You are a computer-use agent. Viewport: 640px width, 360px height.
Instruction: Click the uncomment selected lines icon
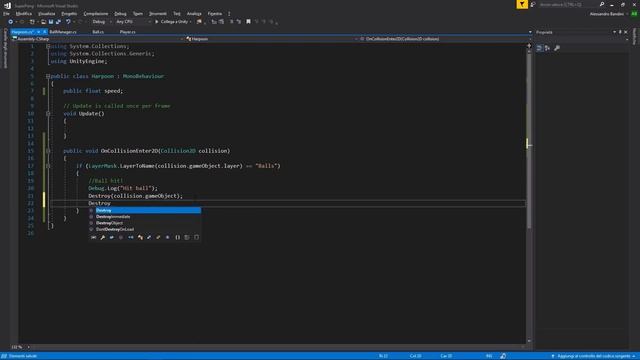coord(239,22)
